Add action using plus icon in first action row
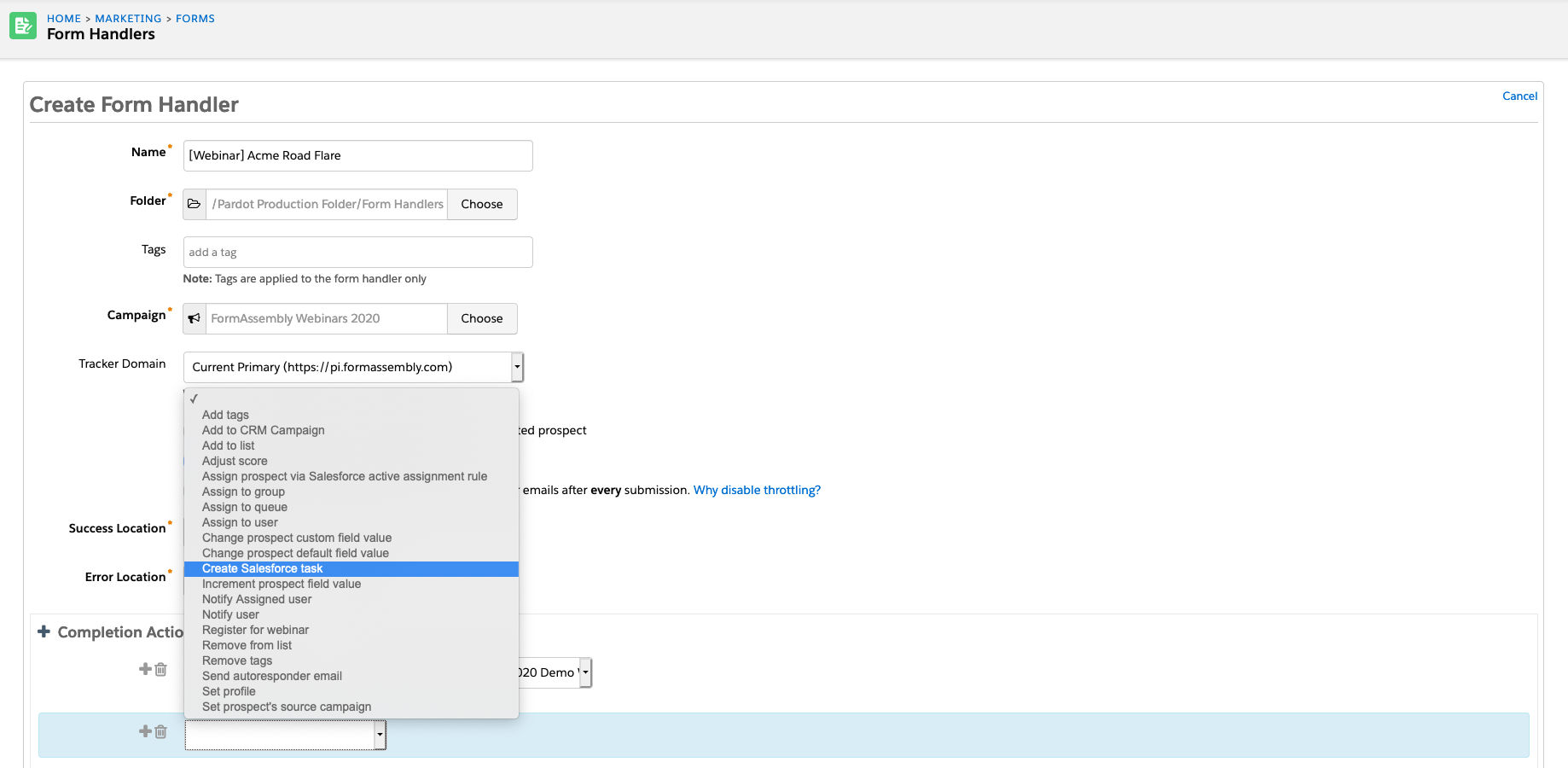The image size is (1568, 768). point(145,669)
